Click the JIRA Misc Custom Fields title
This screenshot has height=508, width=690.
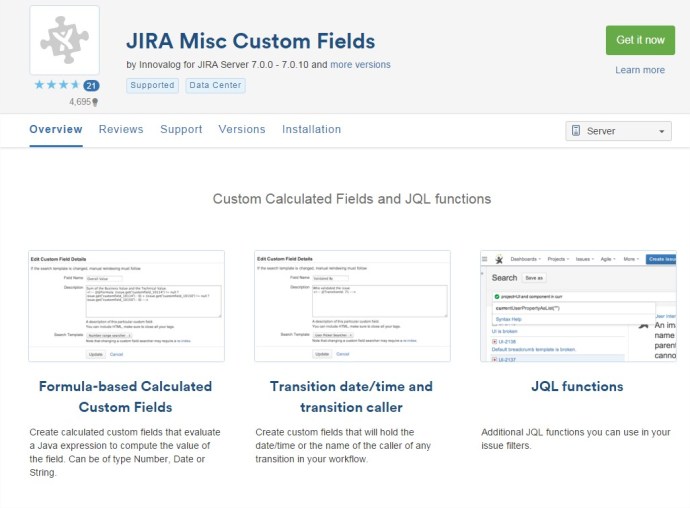[251, 41]
